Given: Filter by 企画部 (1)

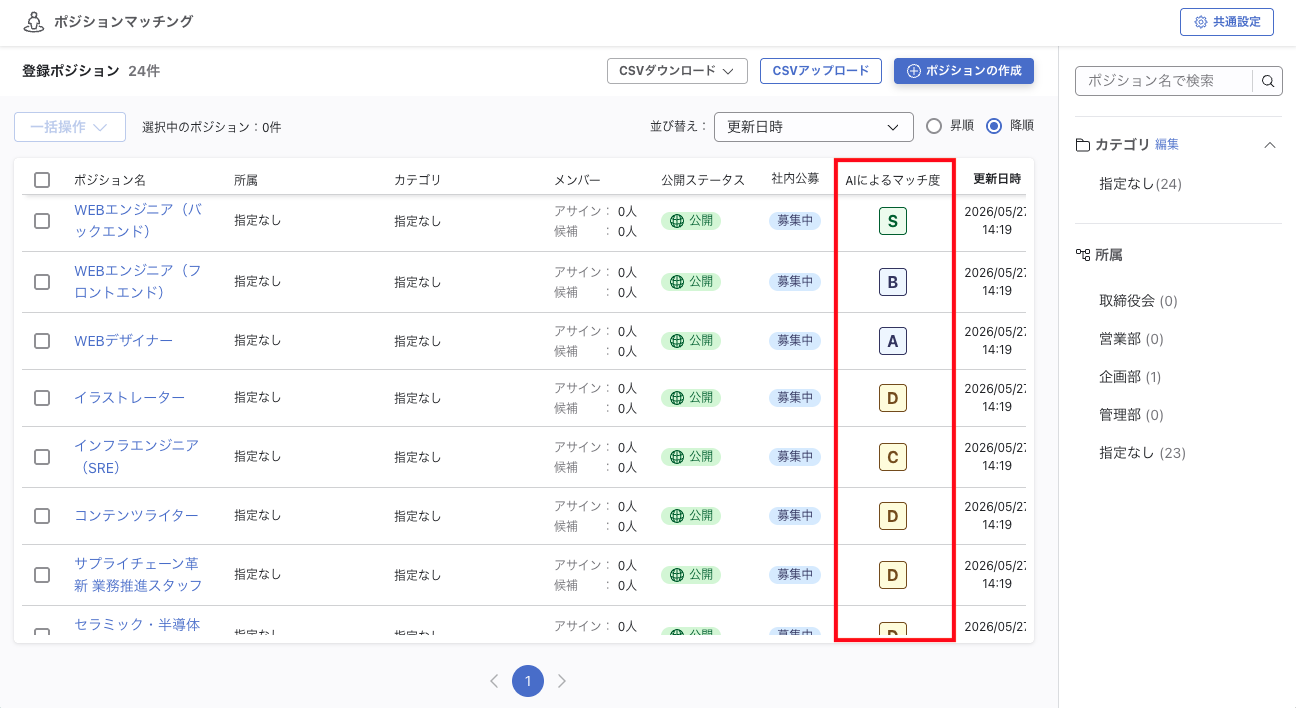Looking at the screenshot, I should (1130, 377).
